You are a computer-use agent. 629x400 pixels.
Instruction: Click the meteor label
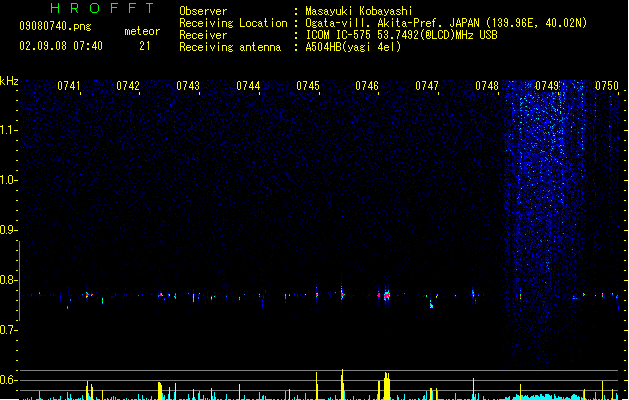[x=142, y=31]
